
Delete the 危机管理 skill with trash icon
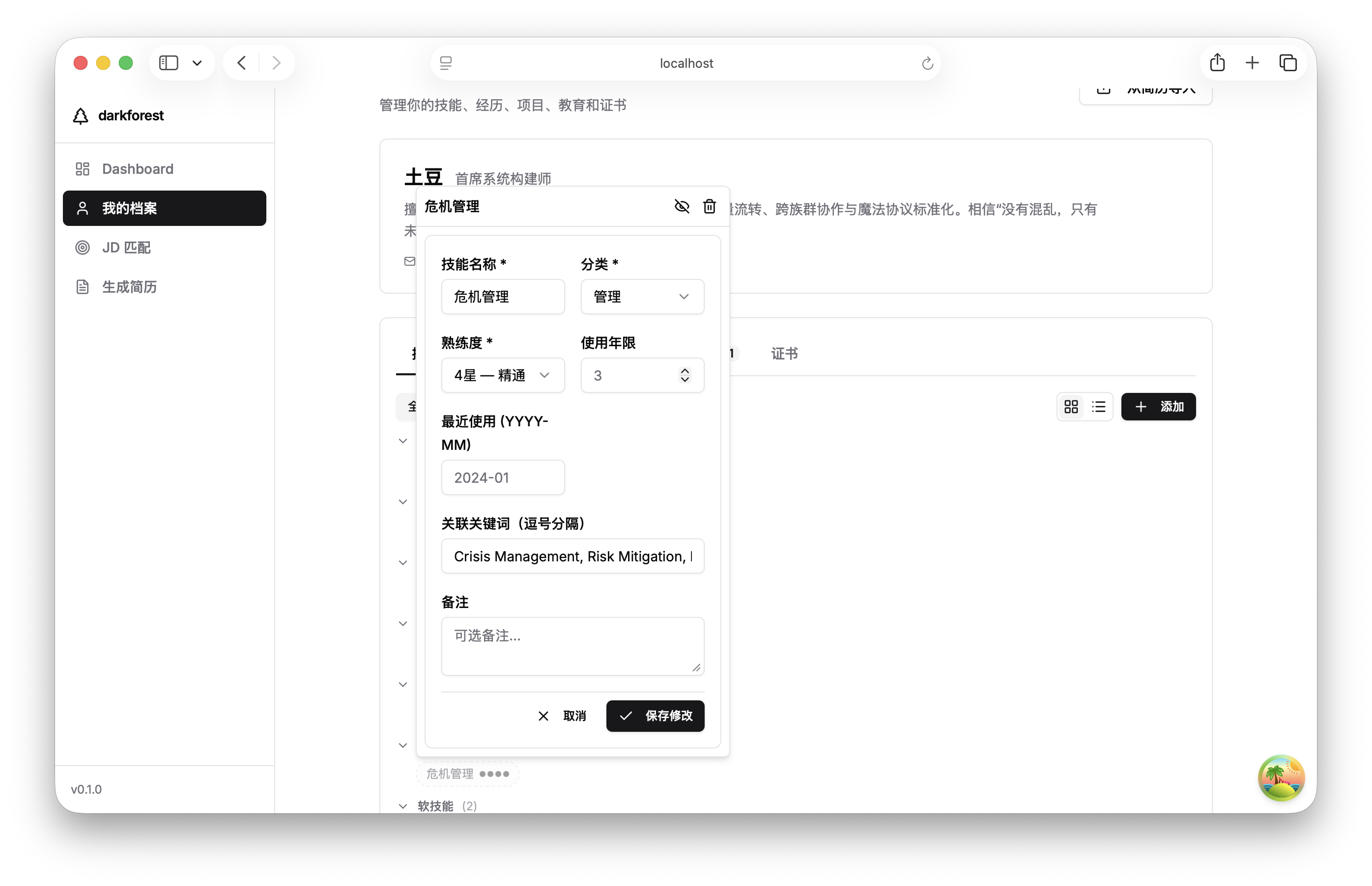coord(710,206)
